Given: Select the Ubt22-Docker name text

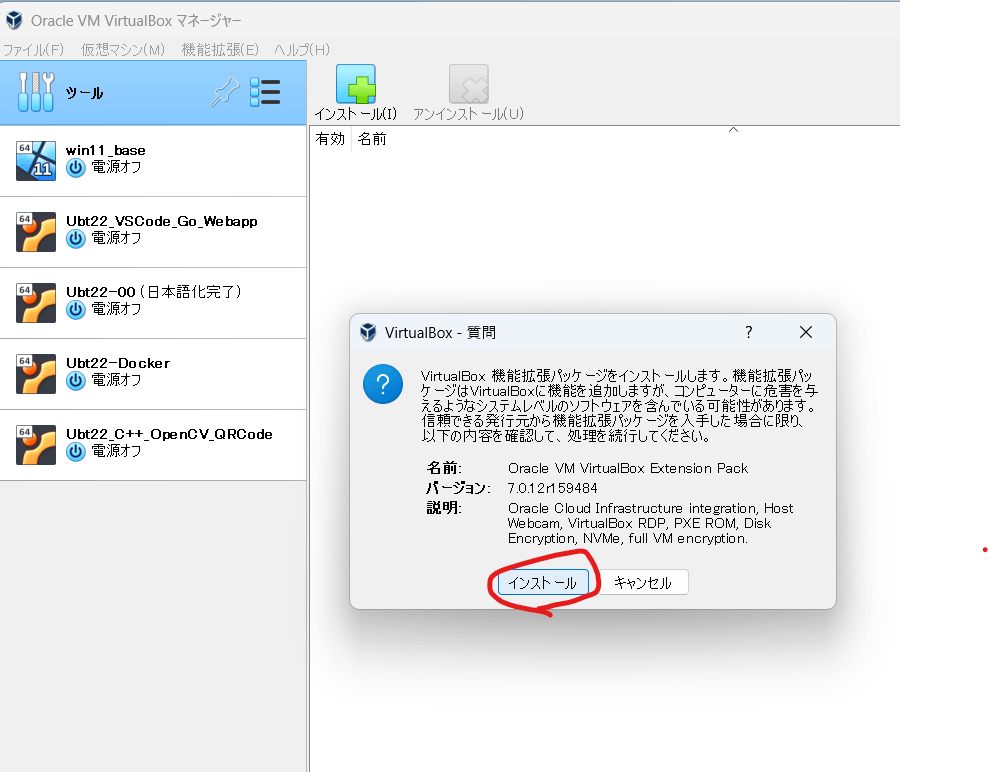Looking at the screenshot, I should click(x=118, y=363).
